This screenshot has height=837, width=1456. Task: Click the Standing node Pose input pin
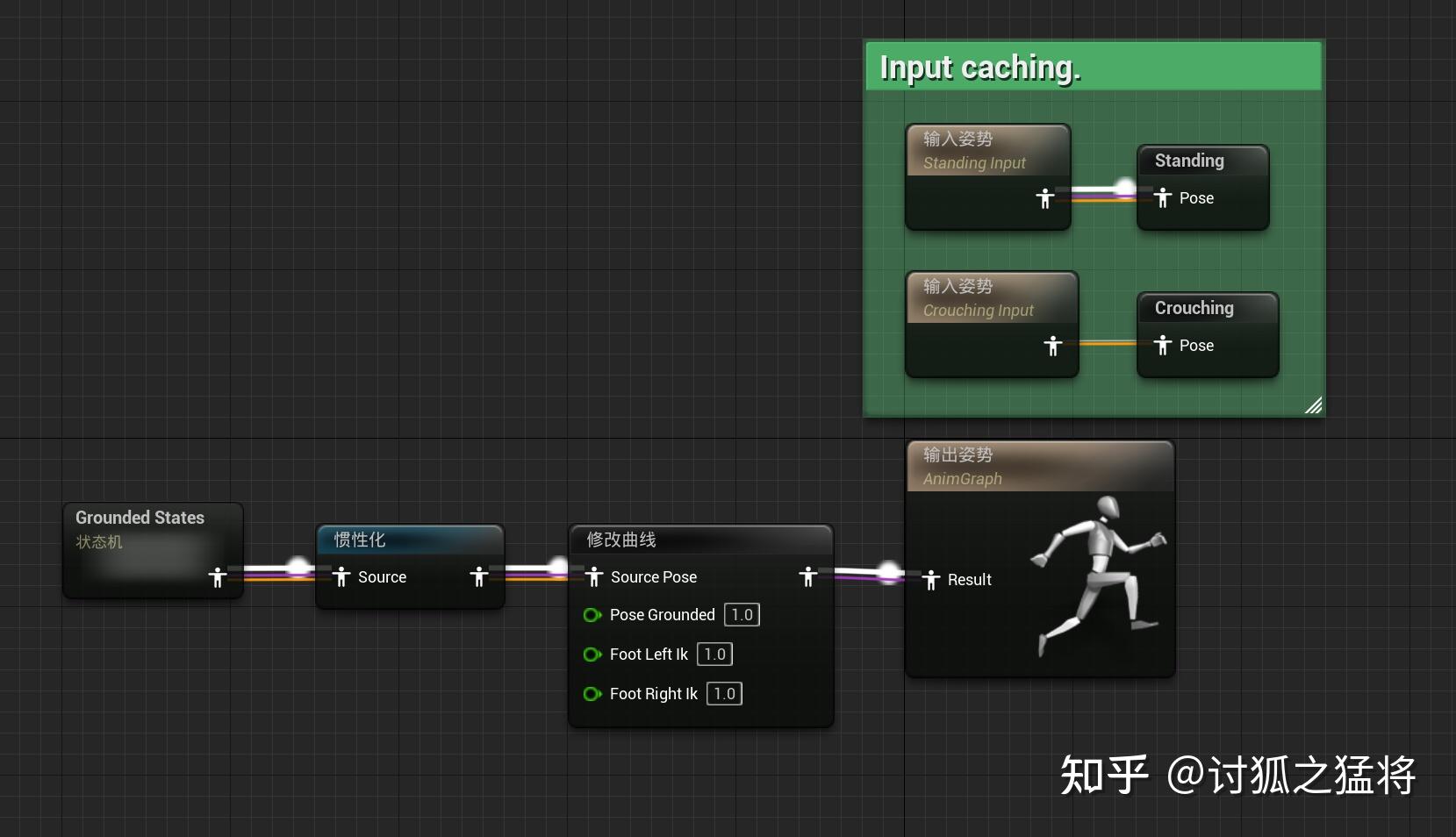1164,197
